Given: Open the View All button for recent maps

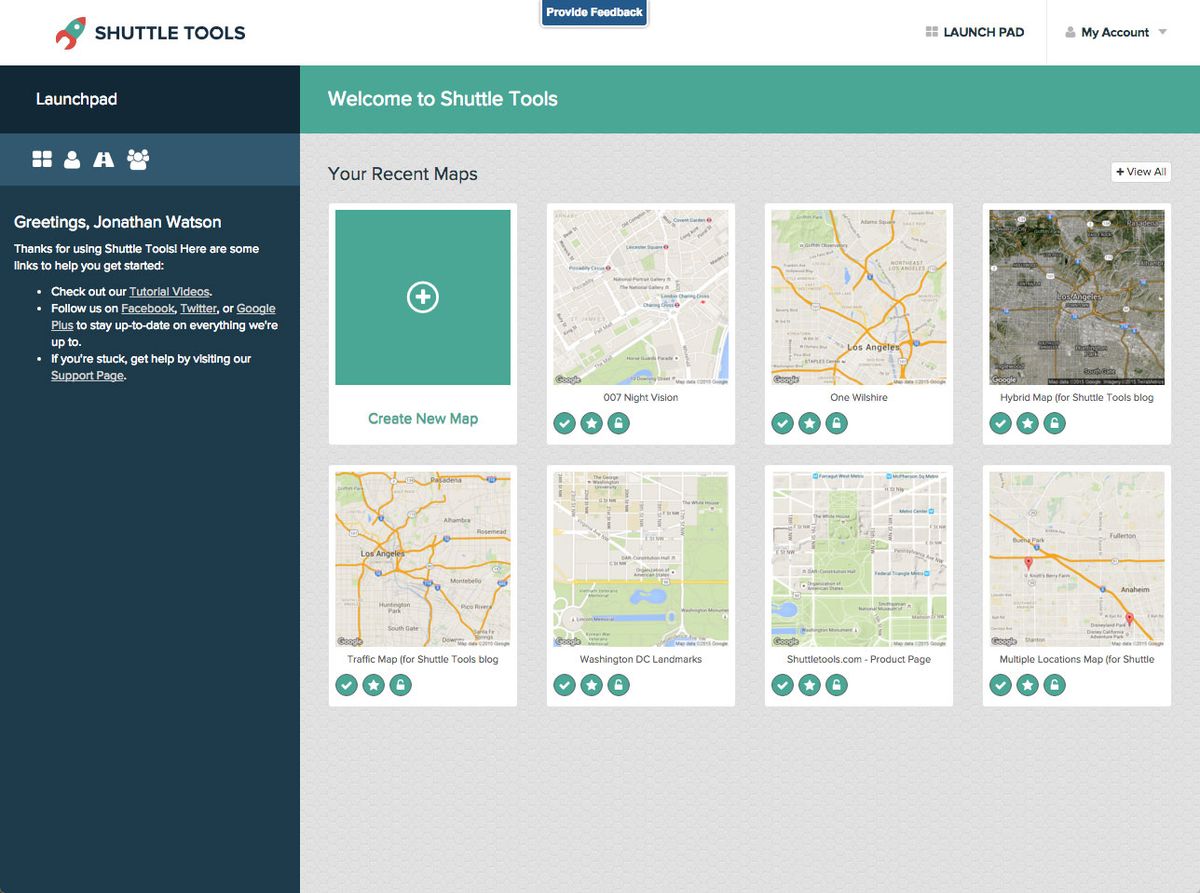Looking at the screenshot, I should 1140,171.
